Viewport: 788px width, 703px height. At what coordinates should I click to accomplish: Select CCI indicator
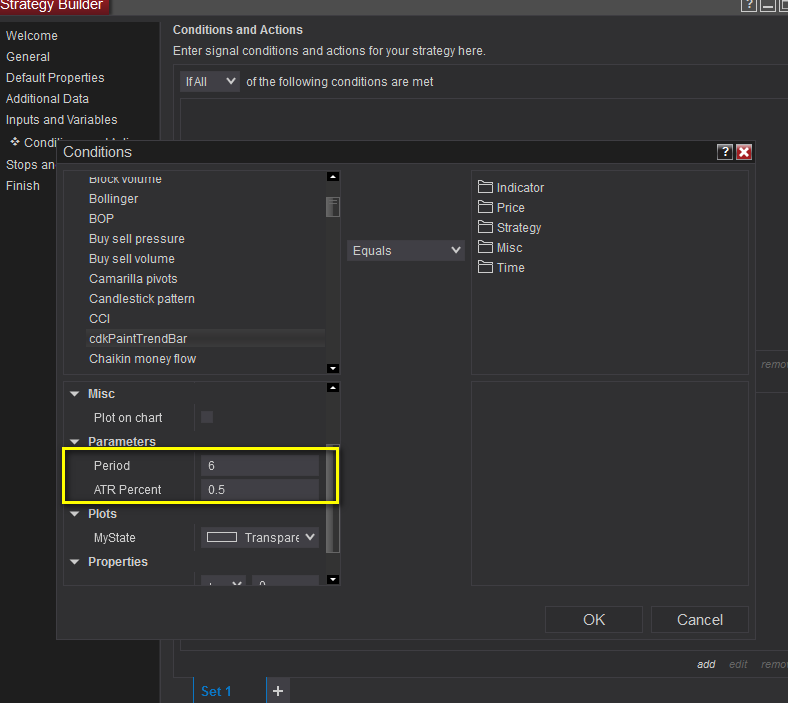tap(100, 319)
